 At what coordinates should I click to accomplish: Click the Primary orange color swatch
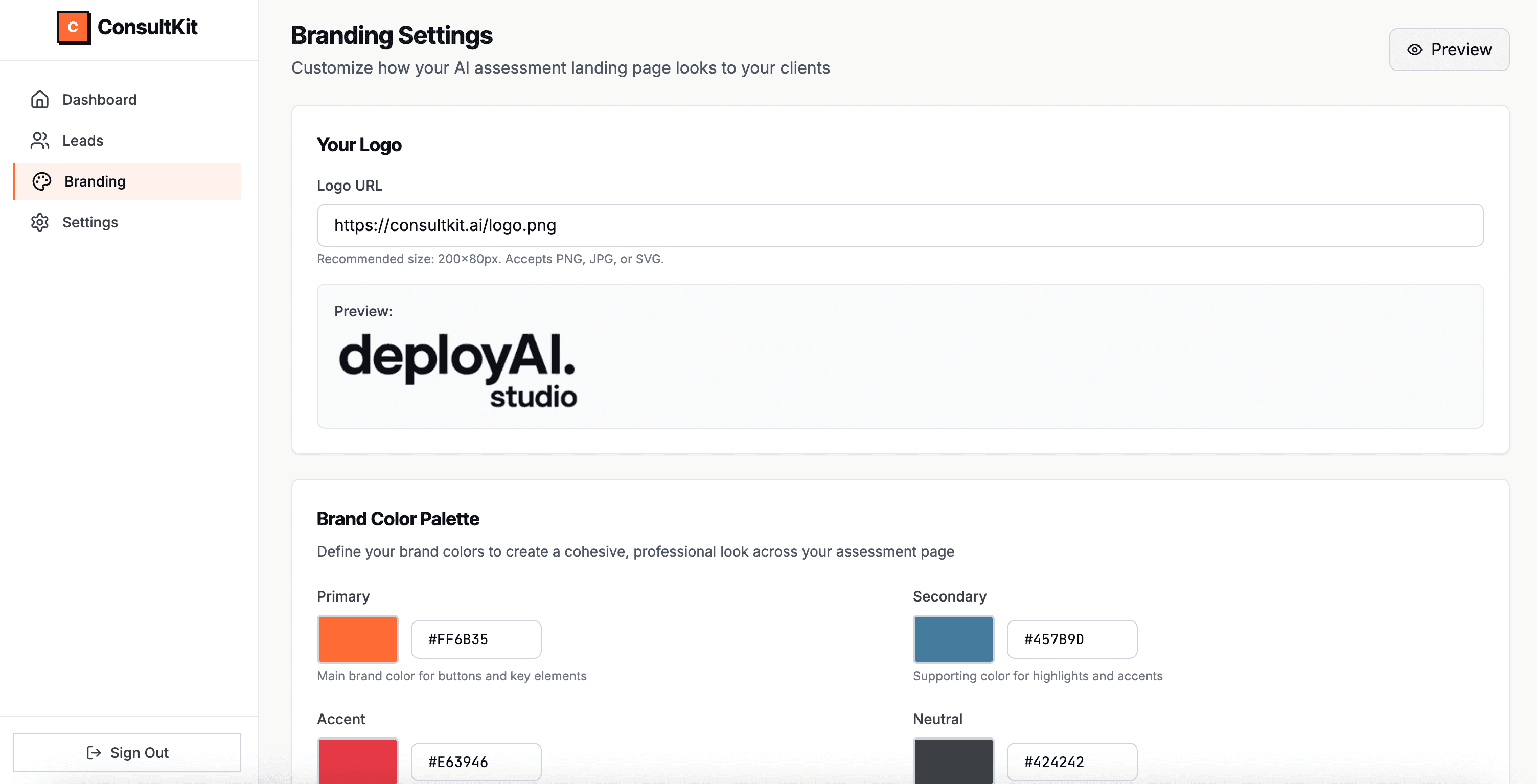coord(357,639)
